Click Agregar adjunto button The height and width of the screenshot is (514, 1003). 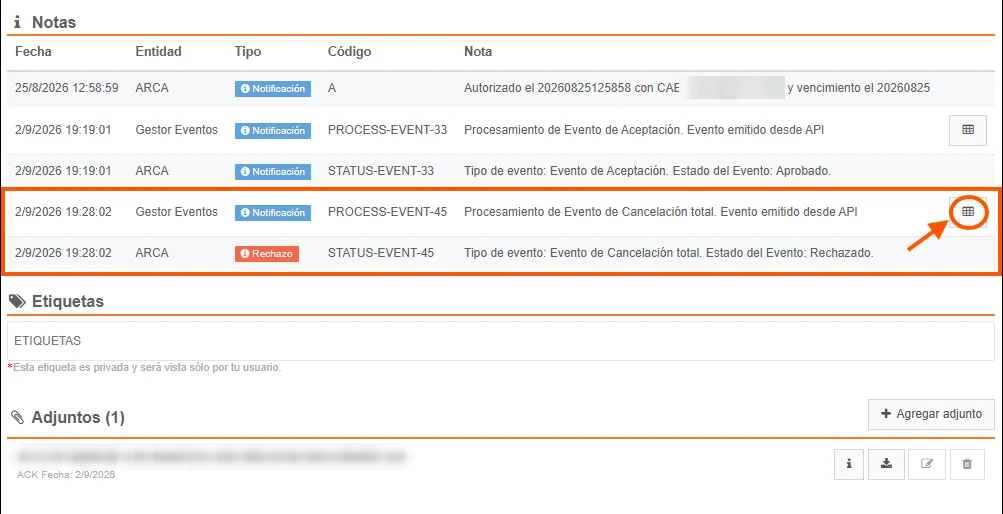tap(931, 414)
